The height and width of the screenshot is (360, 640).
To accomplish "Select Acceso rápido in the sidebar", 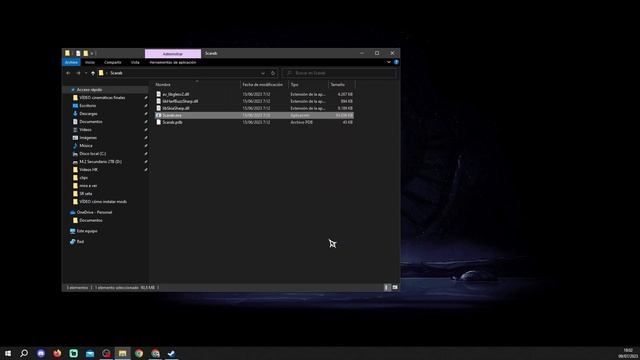I will point(89,90).
